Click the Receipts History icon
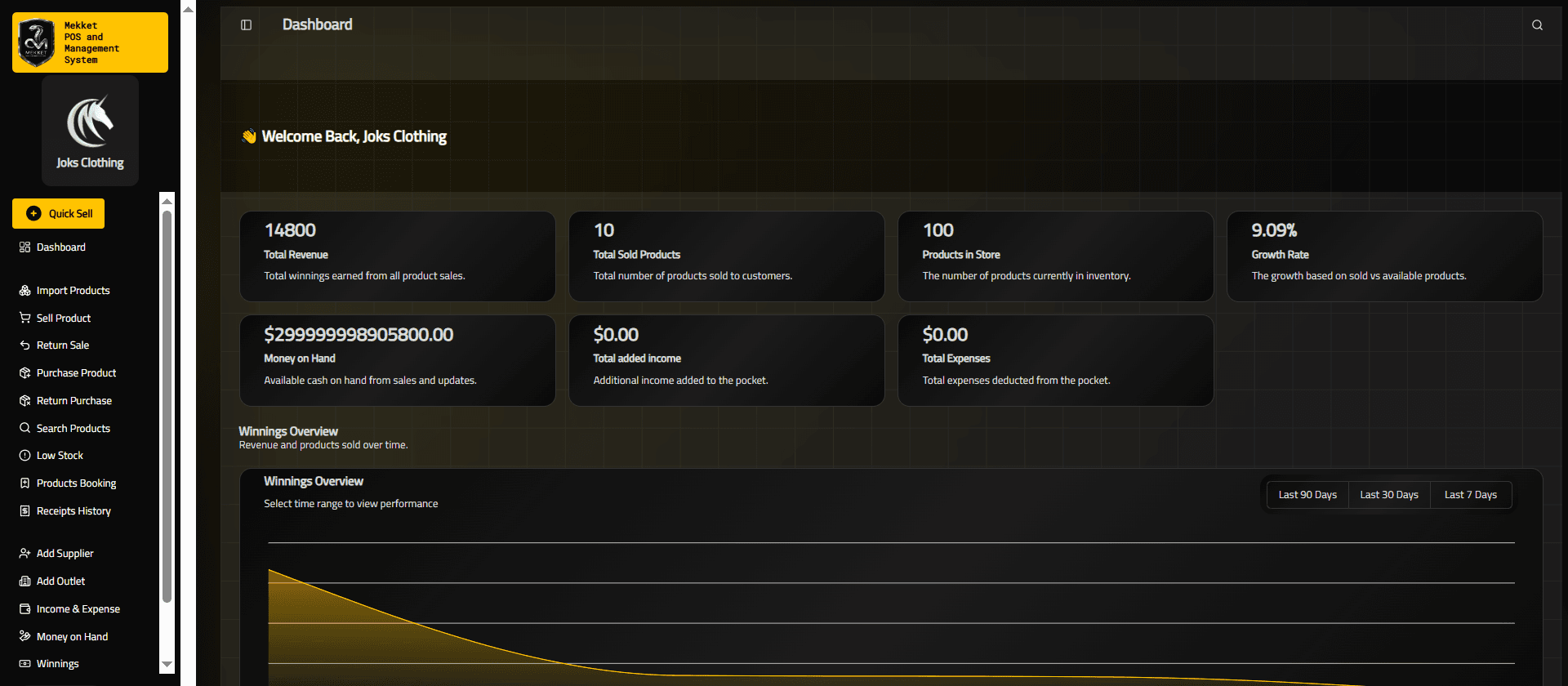 point(25,511)
